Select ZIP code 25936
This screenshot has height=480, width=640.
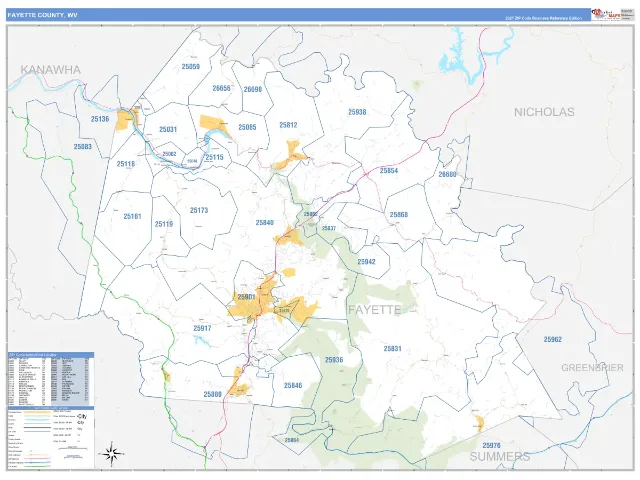[x=334, y=360]
